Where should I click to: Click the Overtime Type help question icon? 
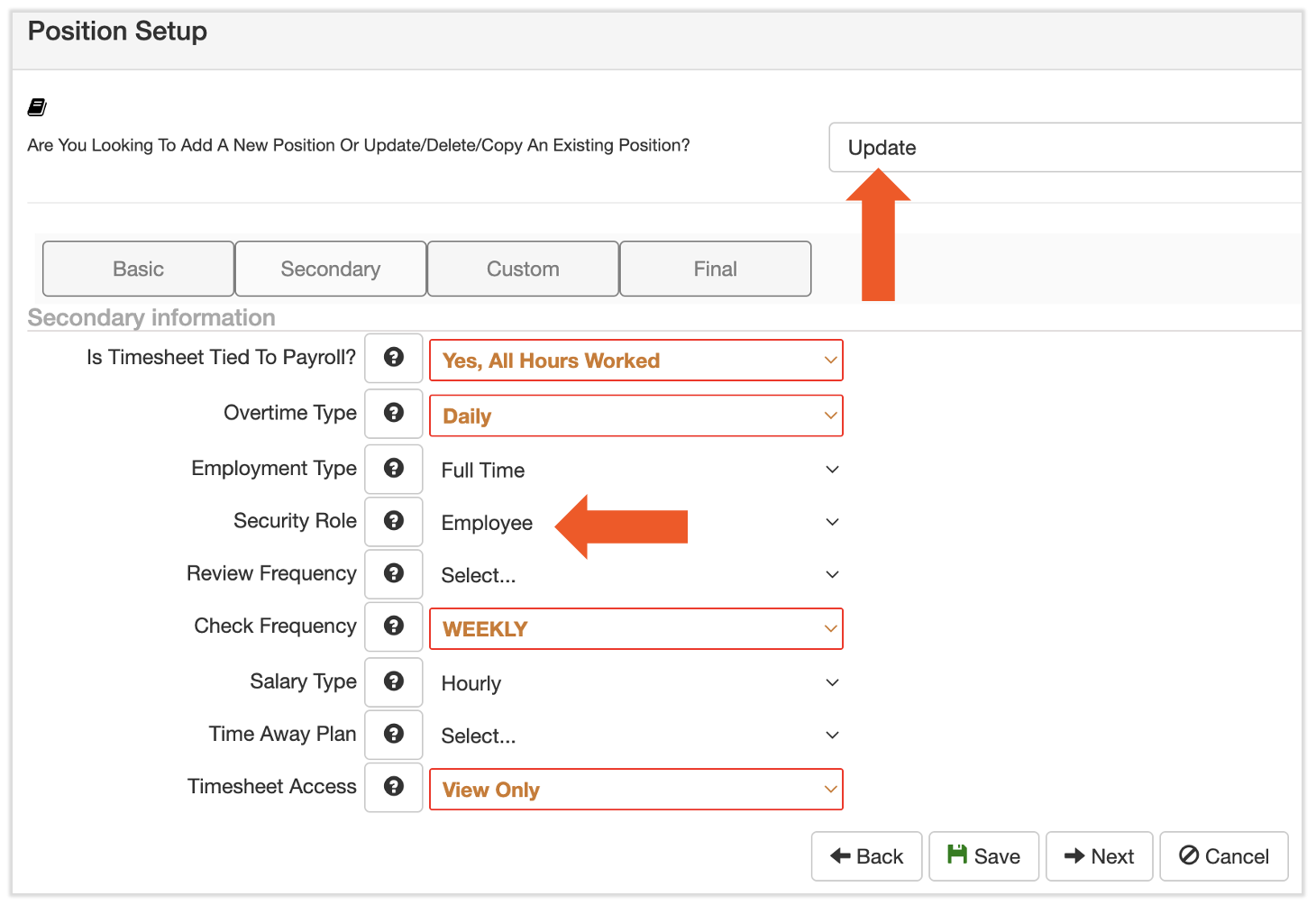point(394,414)
